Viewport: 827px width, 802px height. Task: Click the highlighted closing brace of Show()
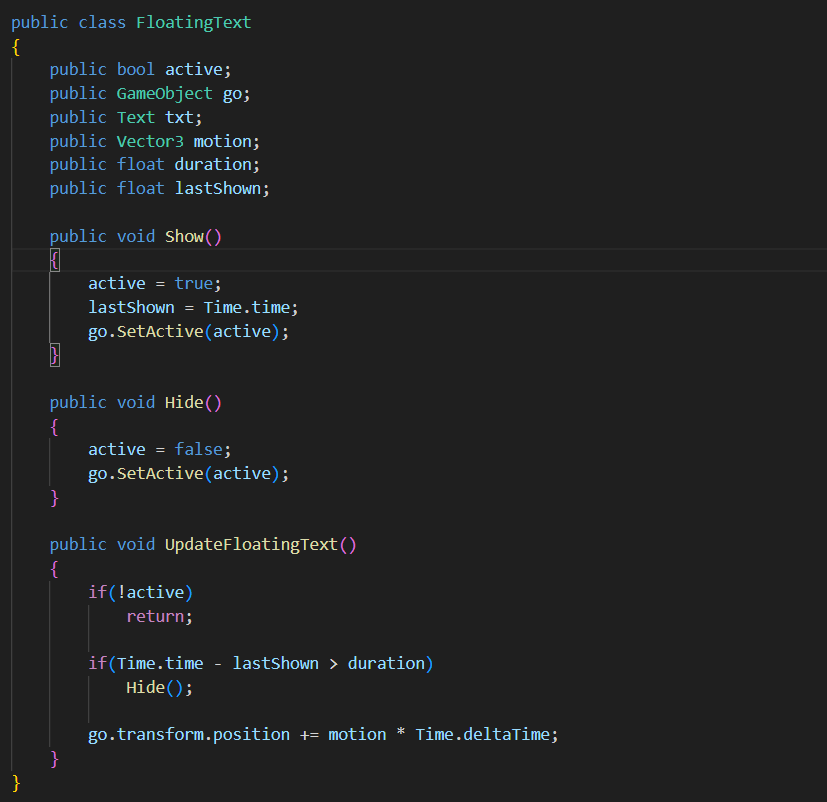(x=55, y=355)
